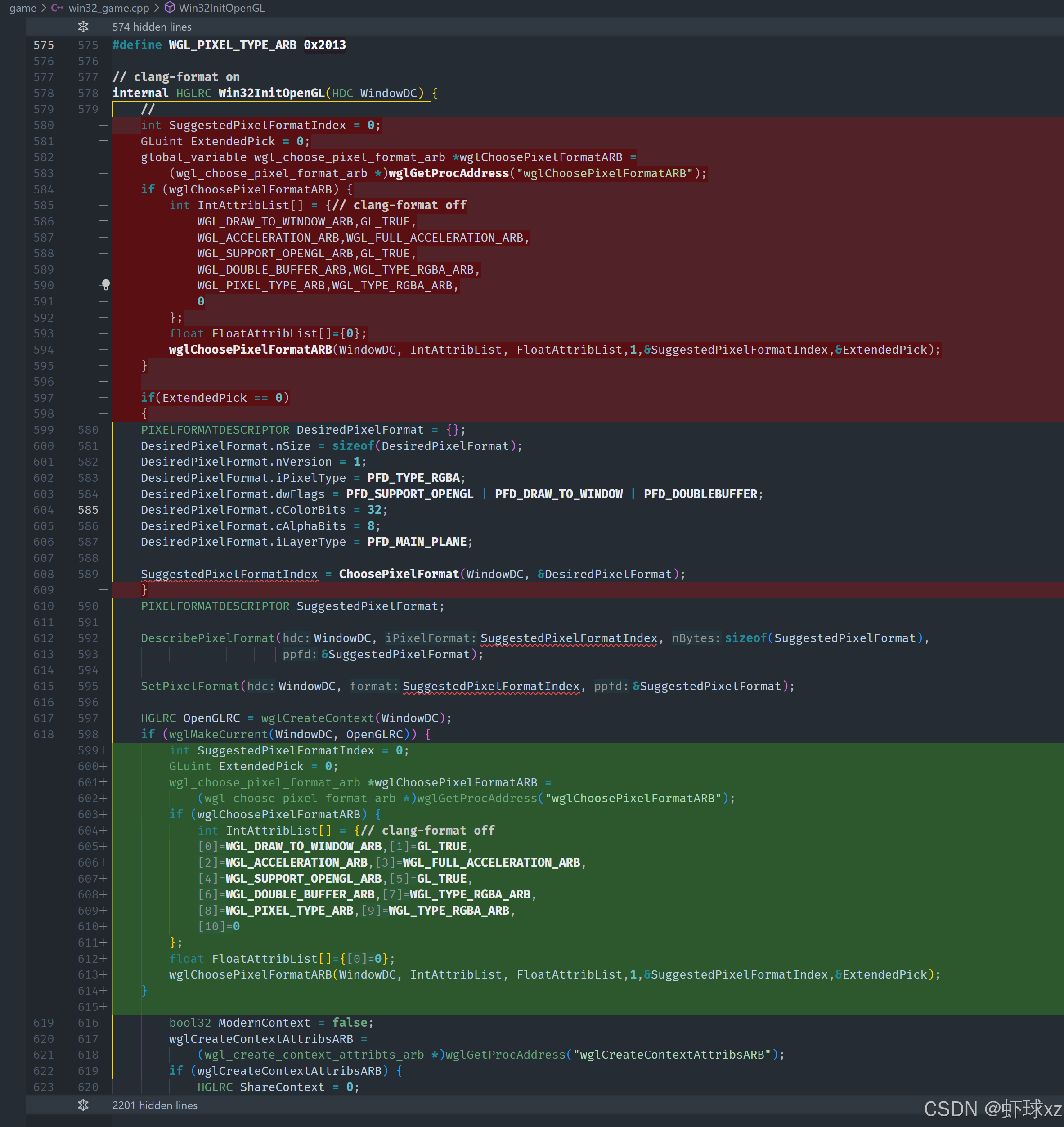The height and width of the screenshot is (1127, 1064).
Task: Open win32_game.cpp breadcrumb dropdown
Action: coord(108,8)
